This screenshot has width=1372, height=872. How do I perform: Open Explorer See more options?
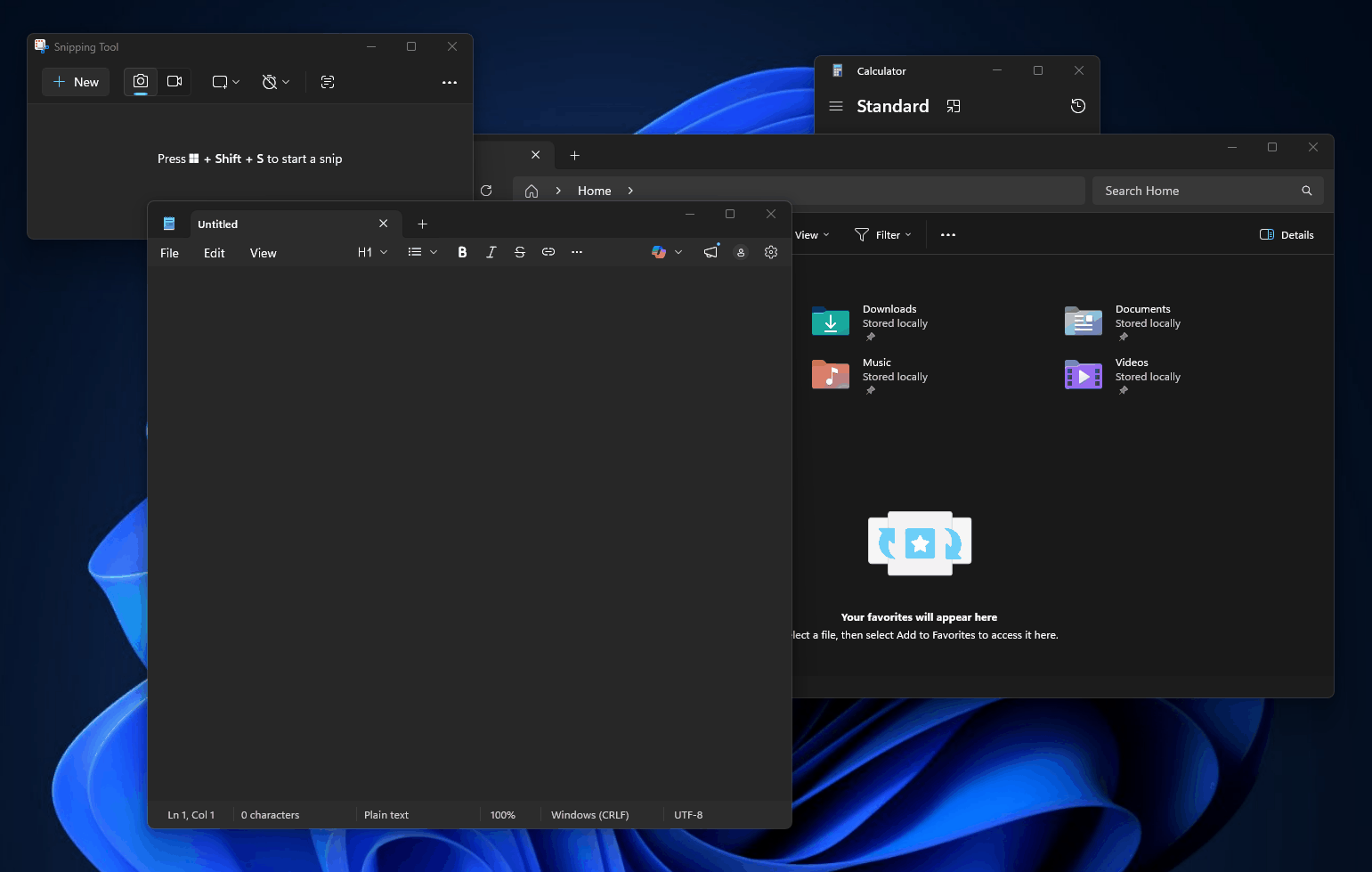click(x=948, y=235)
